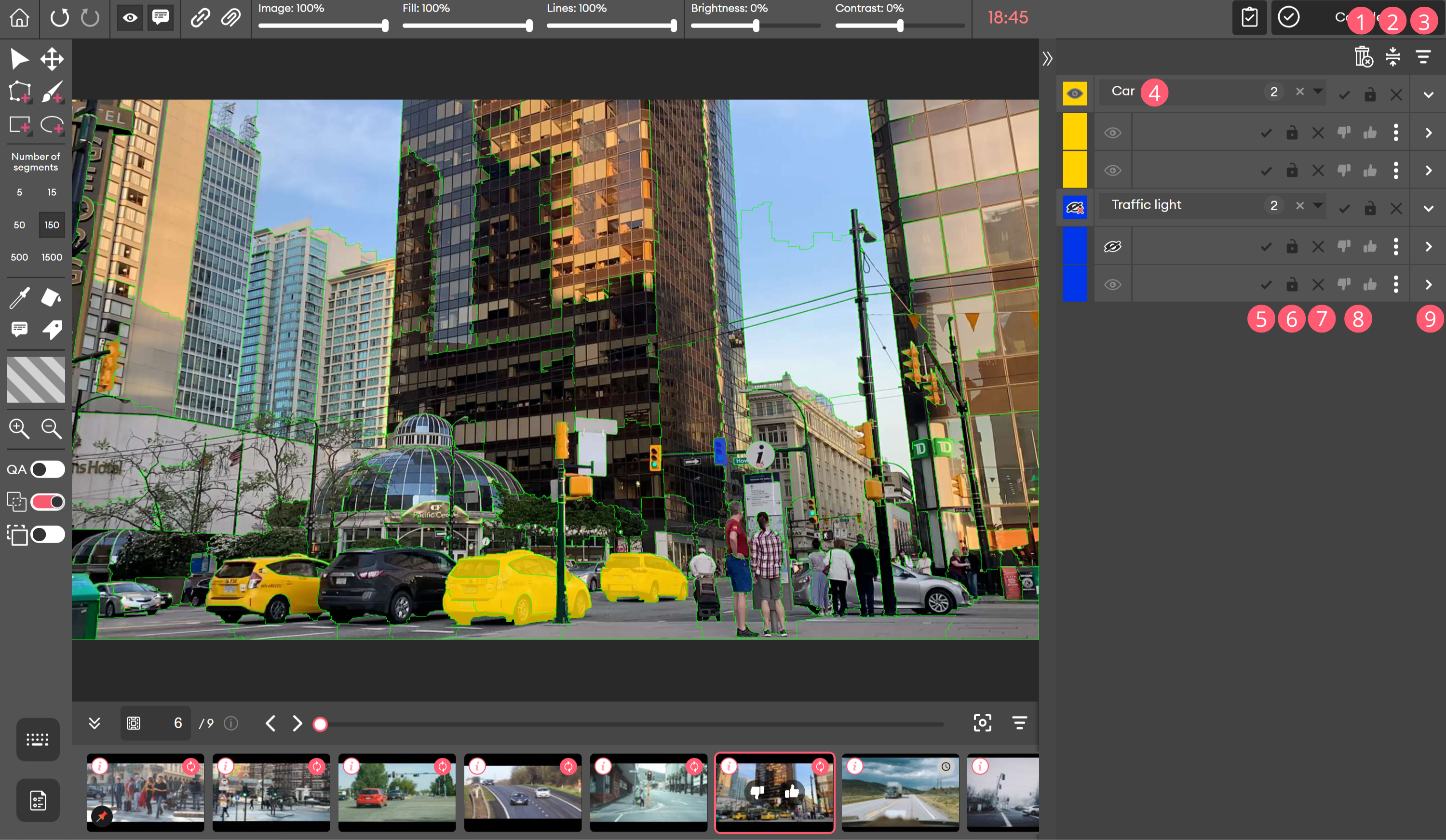Collapse the Traffic light group chevron
Screen dimensions: 1446x840
[x=1428, y=209]
